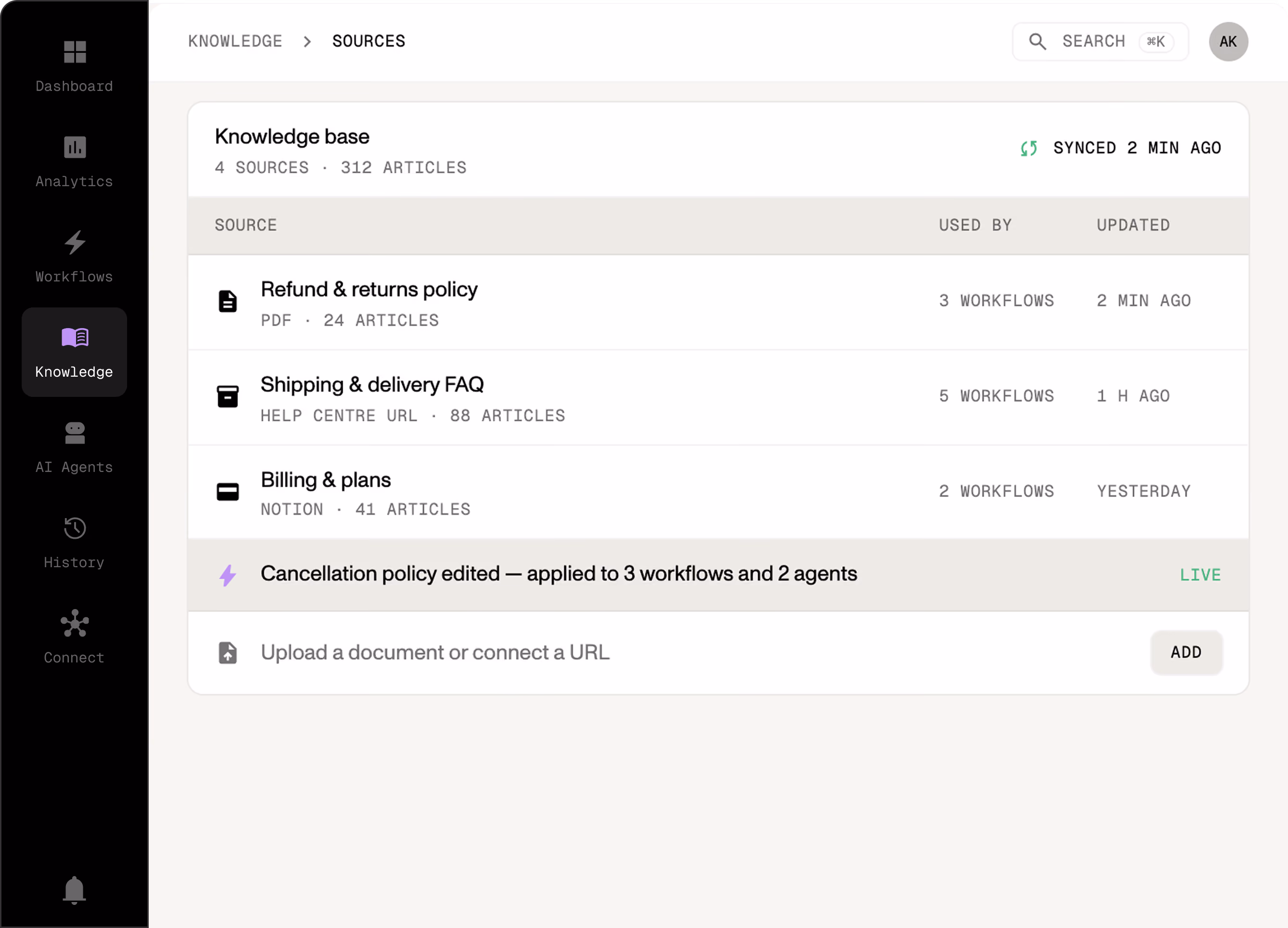Click the SOURCES breadcrumb
Image resolution: width=1288 pixels, height=928 pixels.
[x=369, y=41]
